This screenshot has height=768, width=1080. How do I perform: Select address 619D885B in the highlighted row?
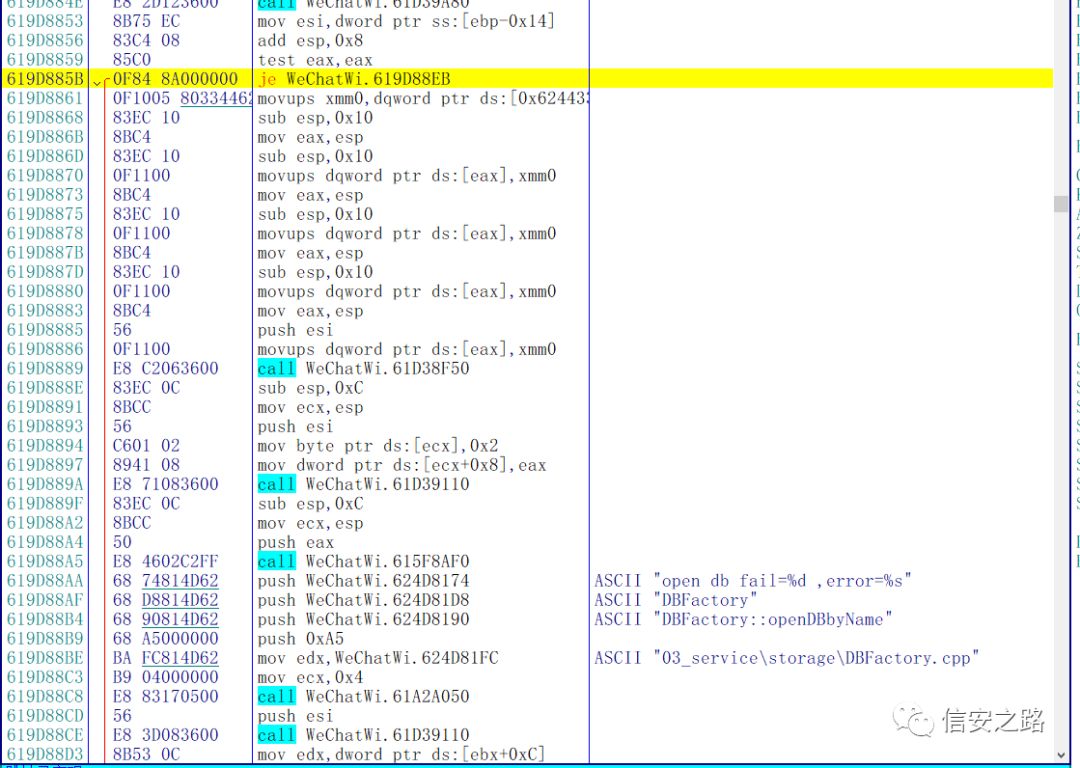[45, 79]
